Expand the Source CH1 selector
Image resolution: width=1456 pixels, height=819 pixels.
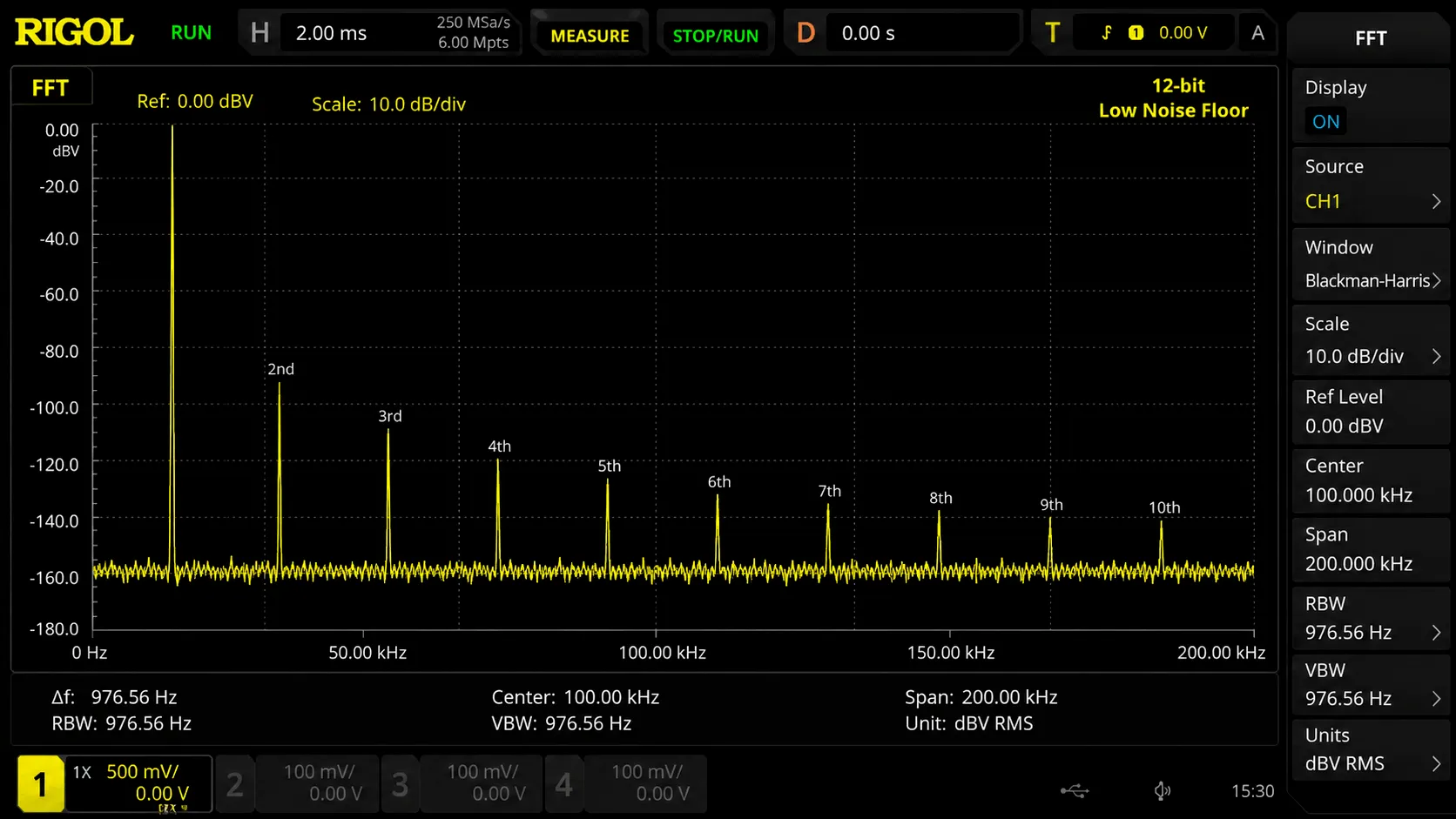[1371, 184]
